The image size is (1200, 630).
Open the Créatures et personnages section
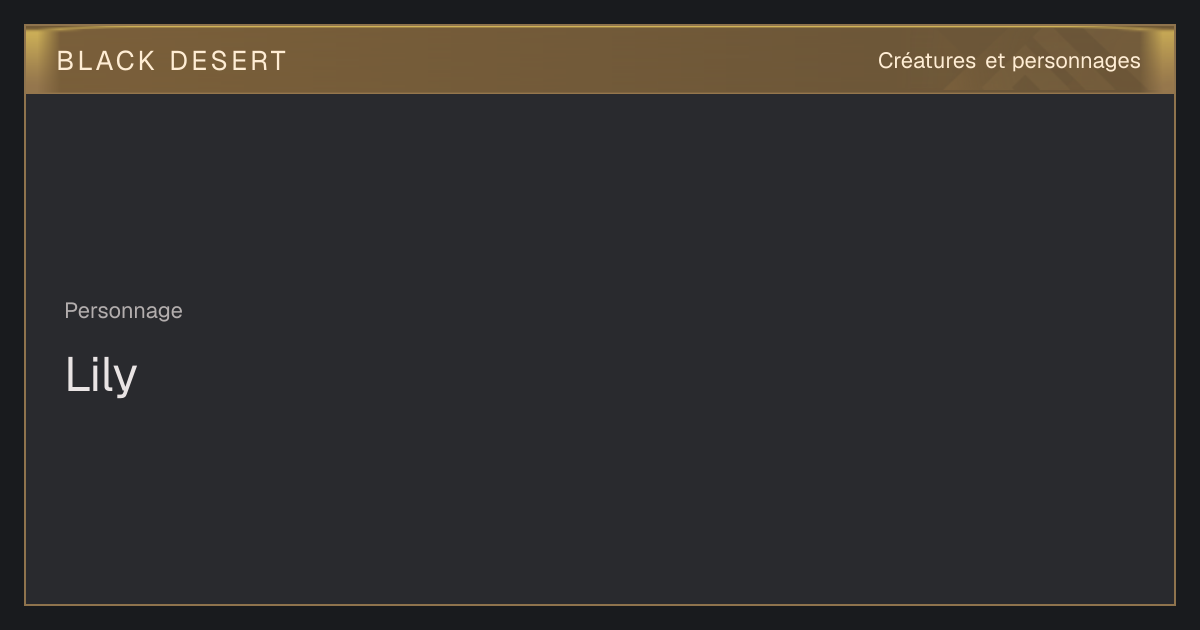[1009, 61]
